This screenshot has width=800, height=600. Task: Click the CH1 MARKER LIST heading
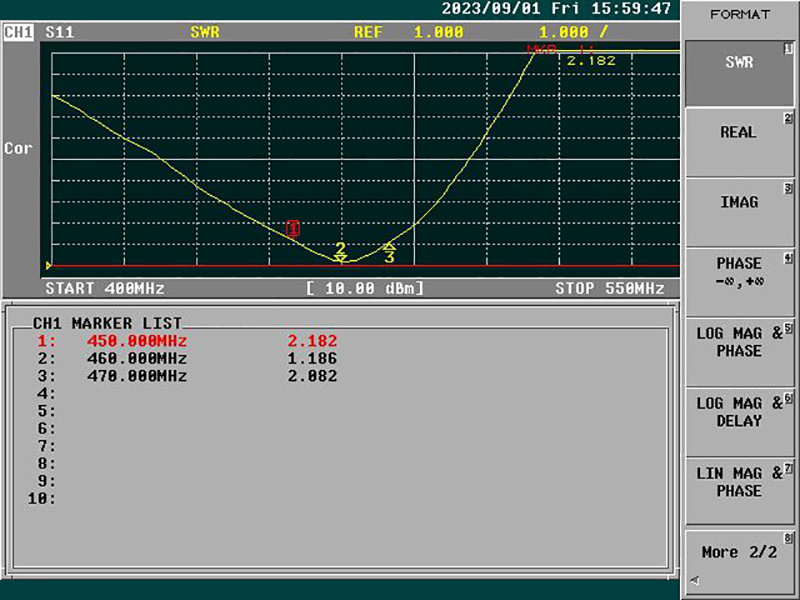107,323
